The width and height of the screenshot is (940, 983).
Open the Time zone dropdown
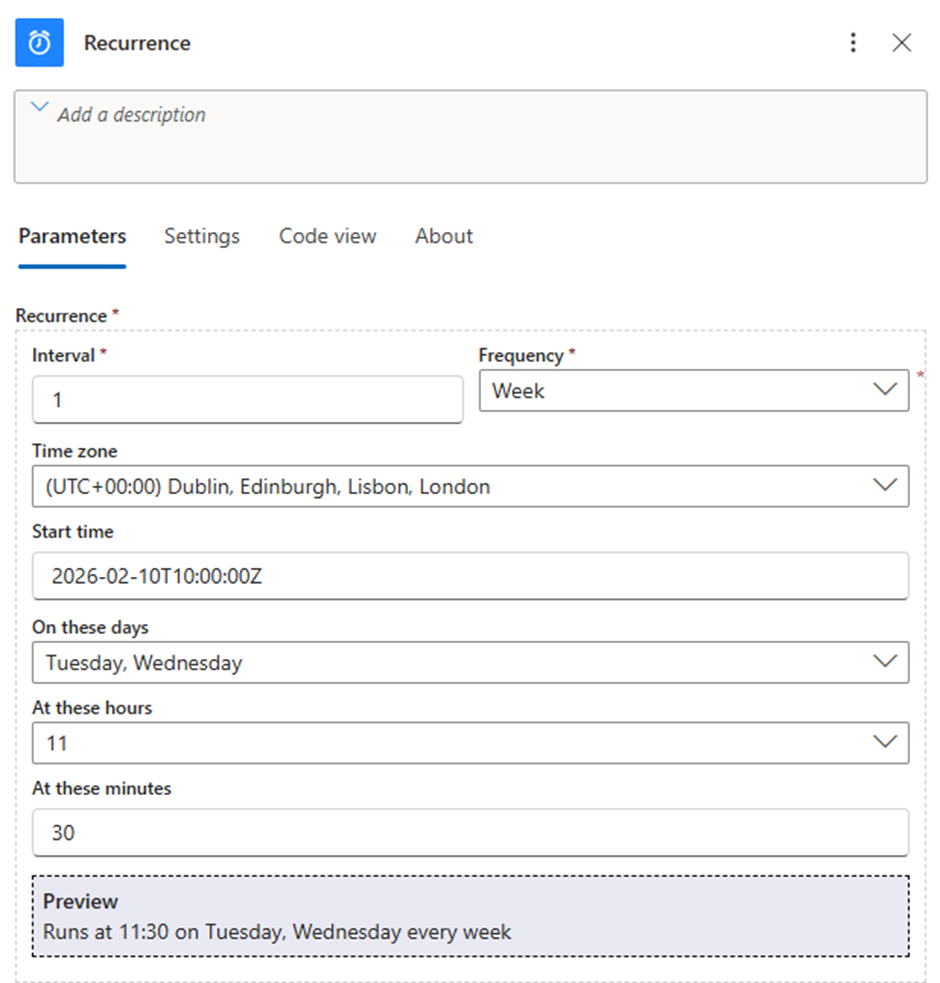pyautogui.click(x=450, y=487)
